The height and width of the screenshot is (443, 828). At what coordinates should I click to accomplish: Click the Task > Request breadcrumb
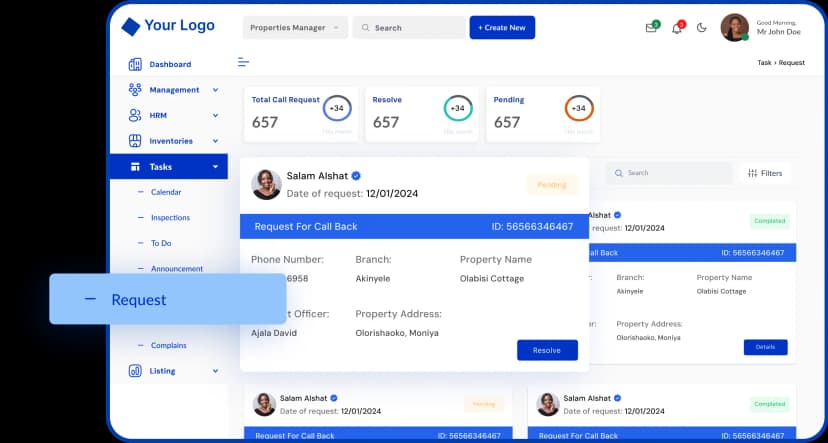coord(781,62)
